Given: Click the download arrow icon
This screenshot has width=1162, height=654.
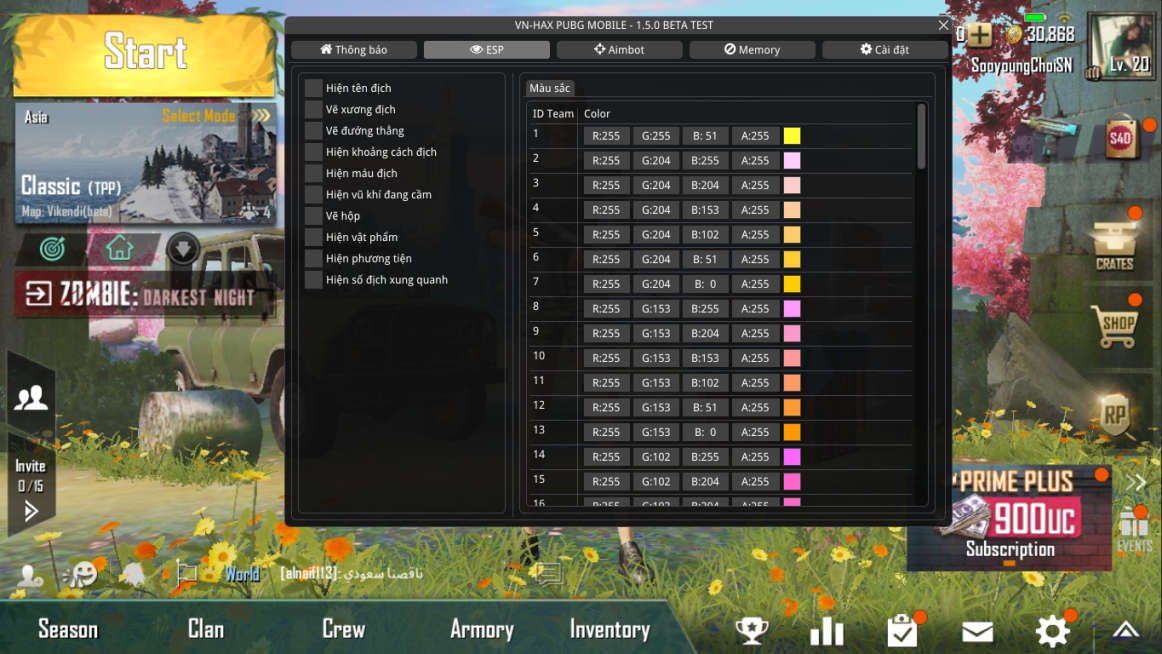Looking at the screenshot, I should pos(183,248).
